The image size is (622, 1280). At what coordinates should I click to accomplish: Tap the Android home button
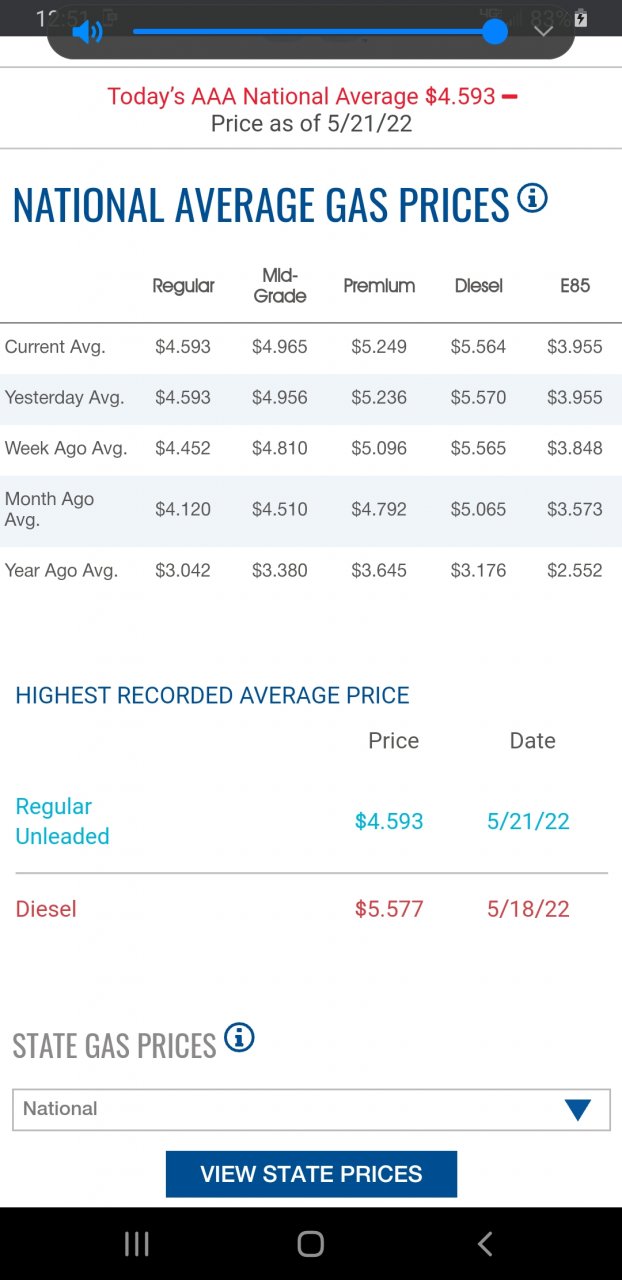coord(311,1244)
